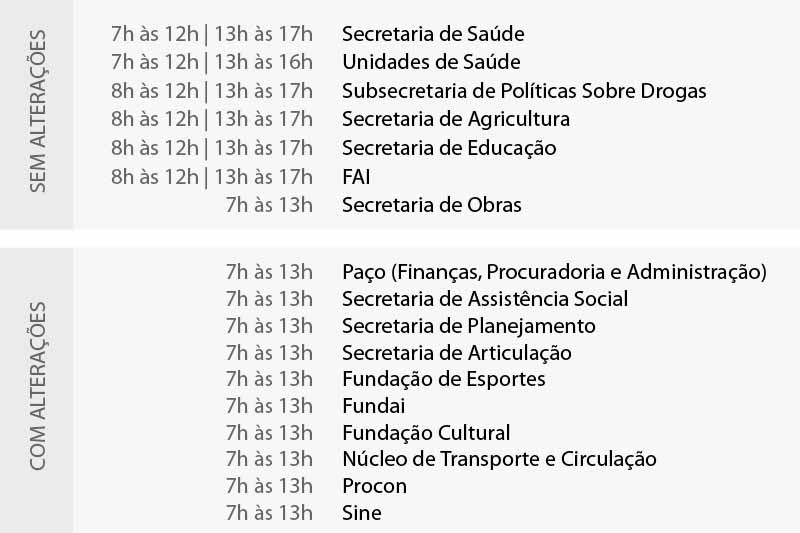The image size is (800, 533).
Task: Select the Sine entry
Action: 362,514
